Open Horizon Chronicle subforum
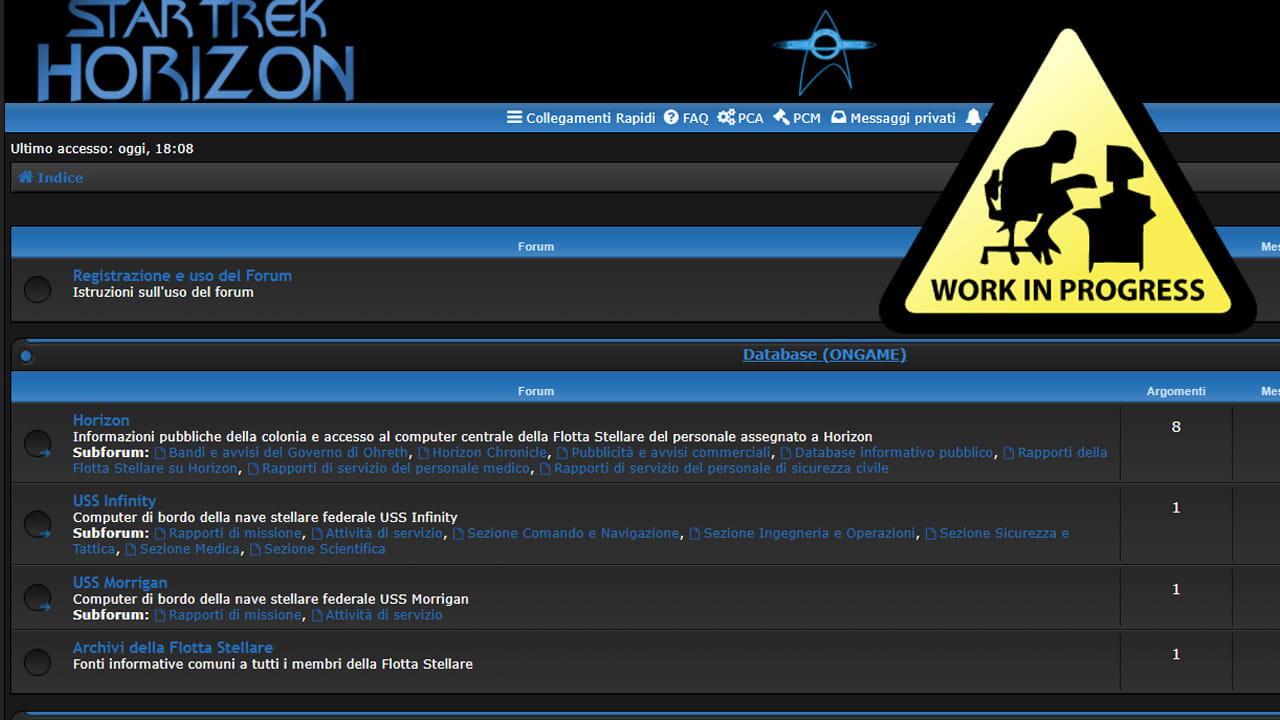Screen dimensions: 1280x720 490,453
